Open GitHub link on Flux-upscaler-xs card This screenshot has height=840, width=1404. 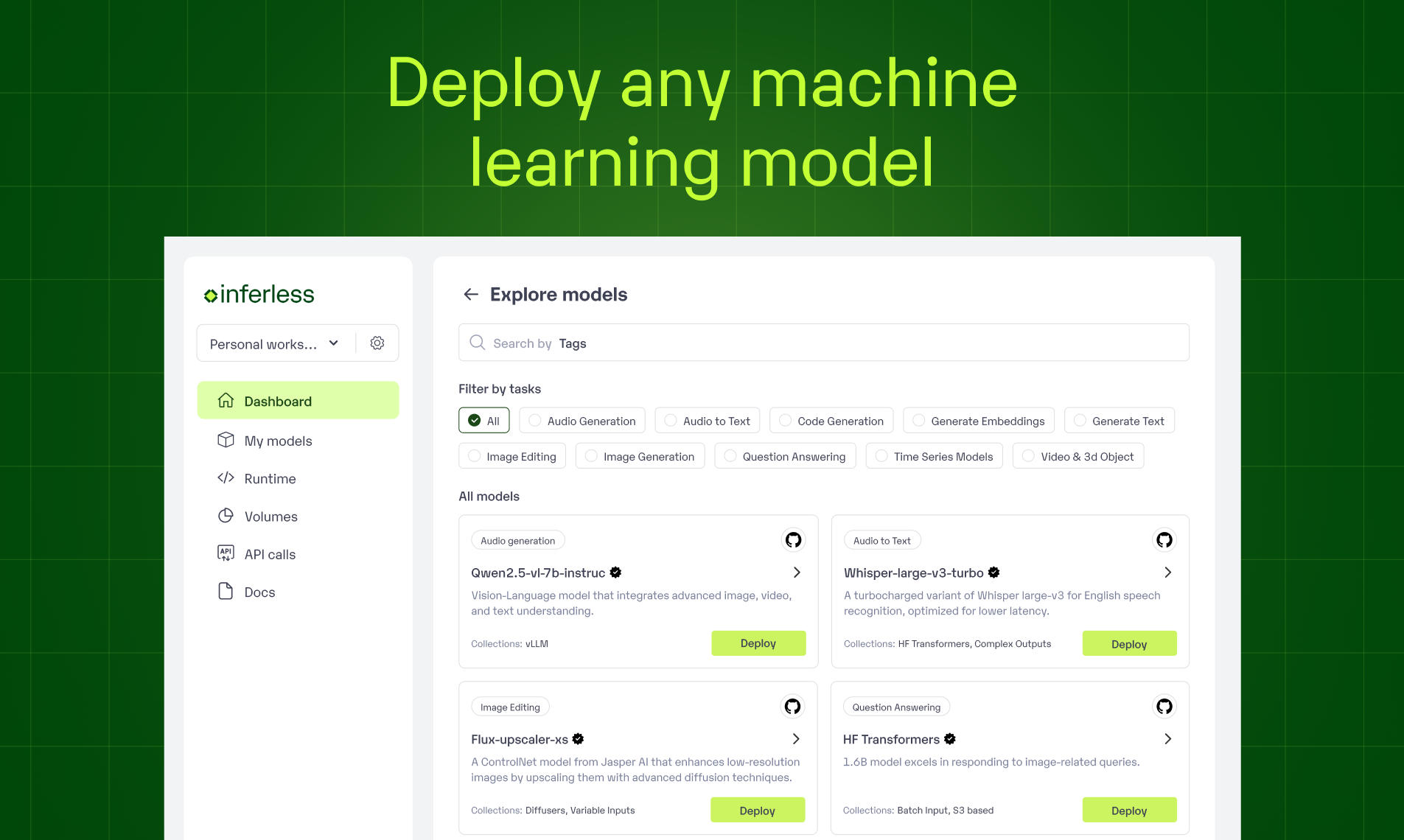click(x=792, y=707)
